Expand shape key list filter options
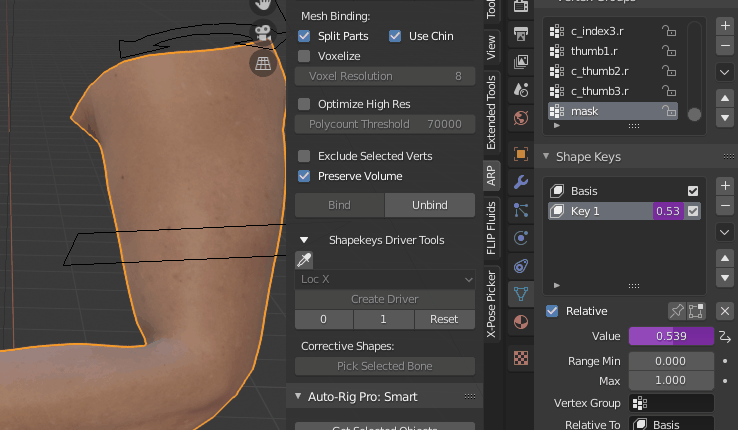This screenshot has width=738, height=430. (557, 285)
